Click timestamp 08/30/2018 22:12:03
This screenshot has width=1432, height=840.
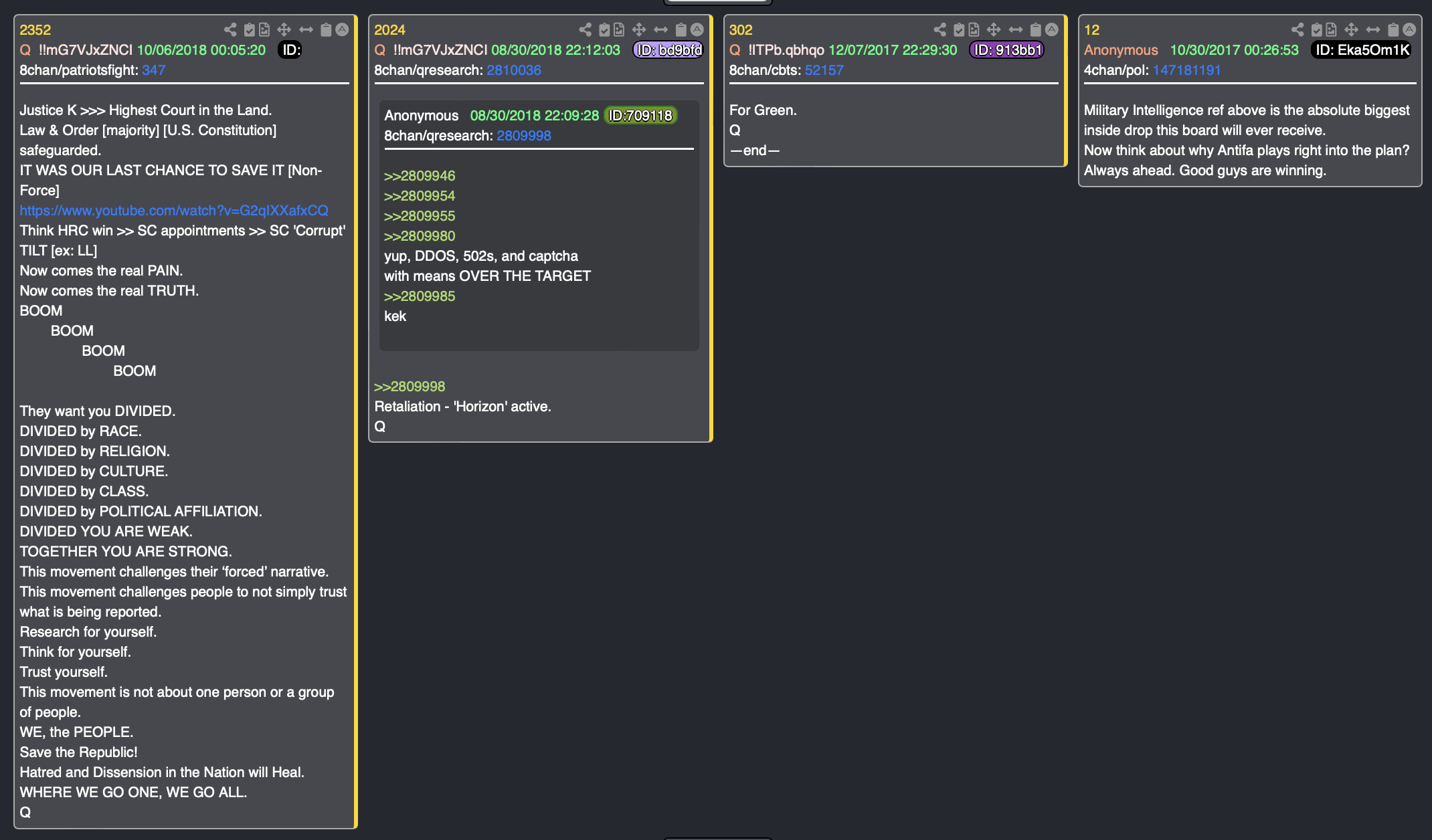(x=556, y=50)
